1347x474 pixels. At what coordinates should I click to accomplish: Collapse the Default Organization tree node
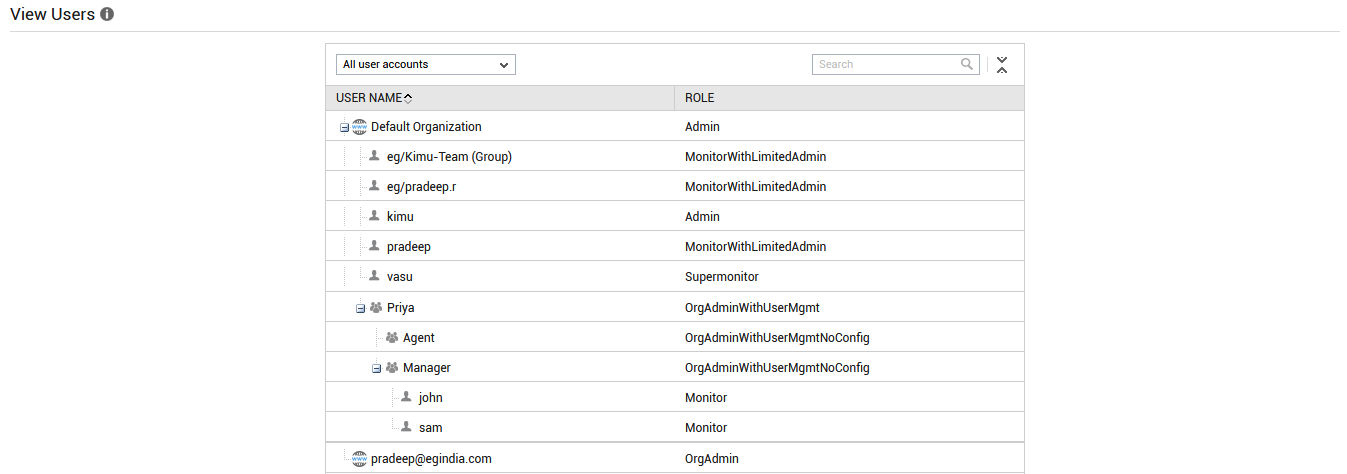[344, 127]
